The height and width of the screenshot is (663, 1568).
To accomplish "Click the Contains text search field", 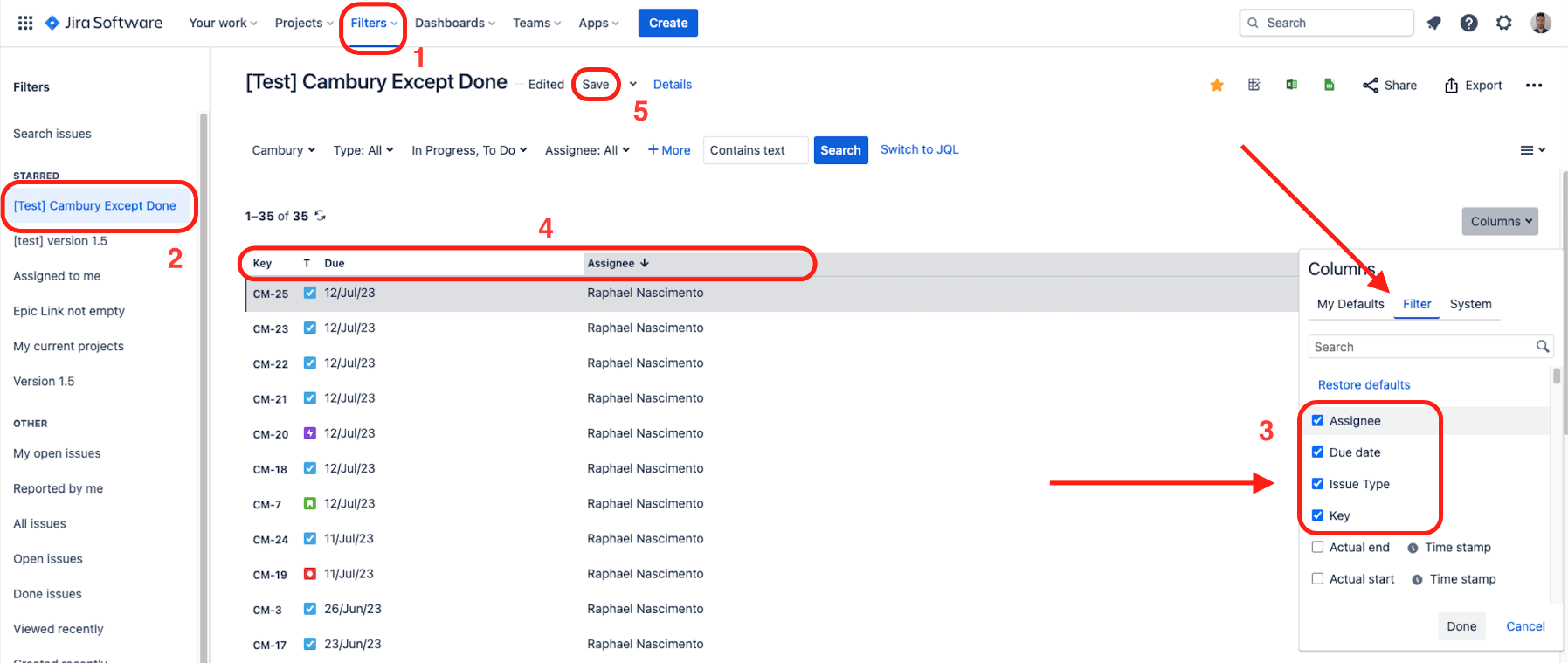I will (755, 150).
